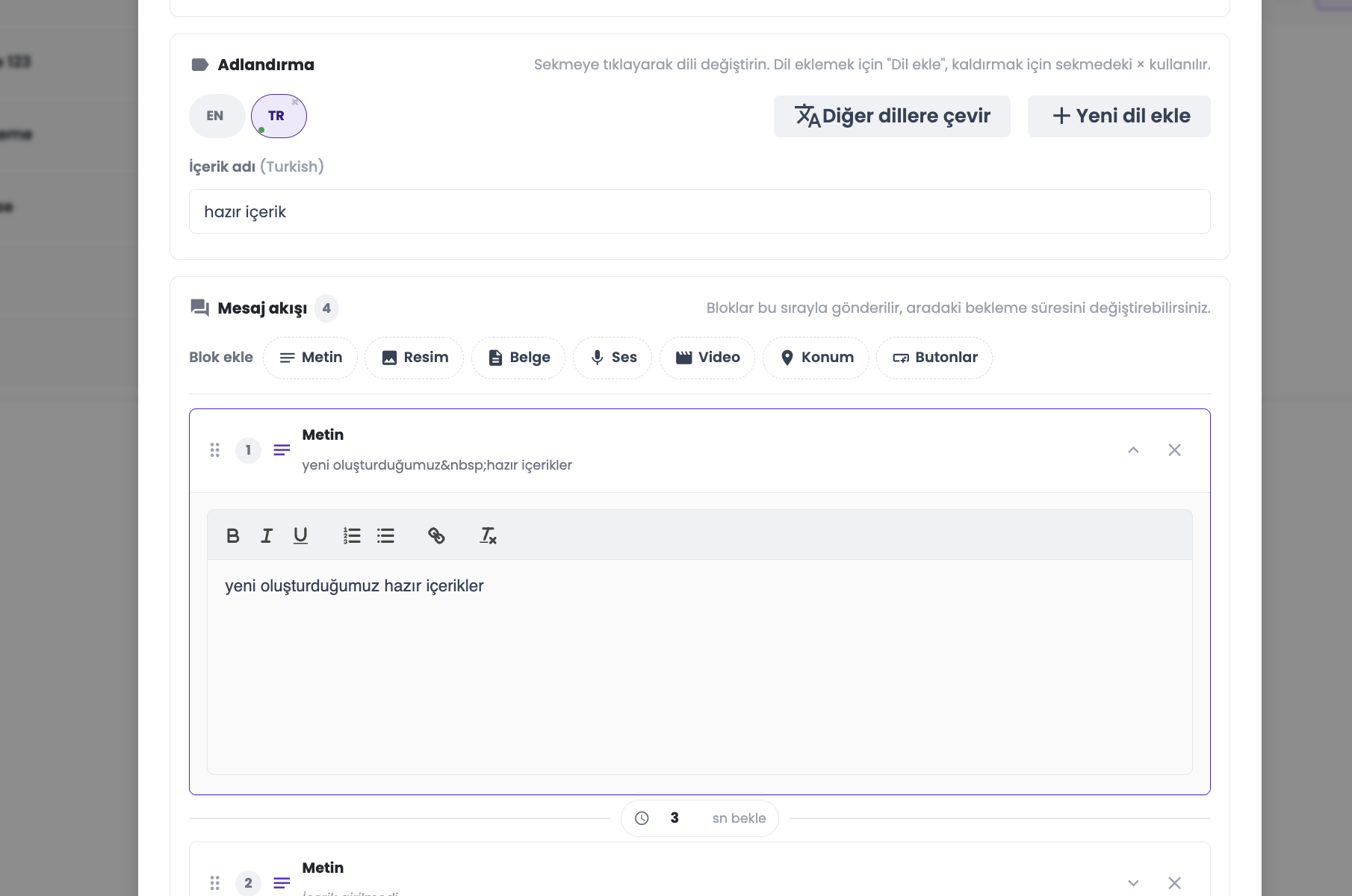This screenshot has width=1352, height=896.
Task: Focus the İçerik adı input field
Action: click(699, 211)
